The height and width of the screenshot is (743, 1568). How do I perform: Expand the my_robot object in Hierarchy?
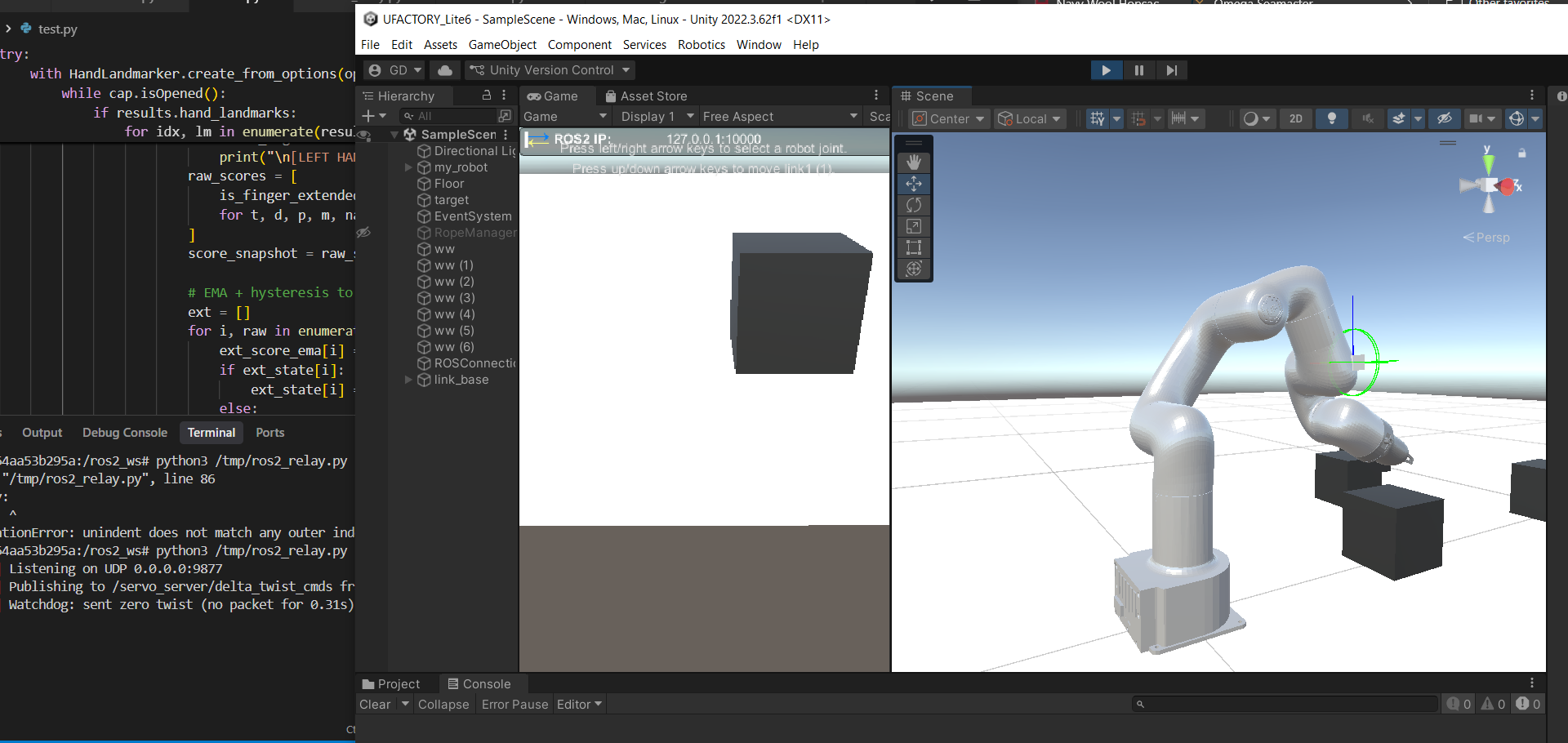pos(408,167)
